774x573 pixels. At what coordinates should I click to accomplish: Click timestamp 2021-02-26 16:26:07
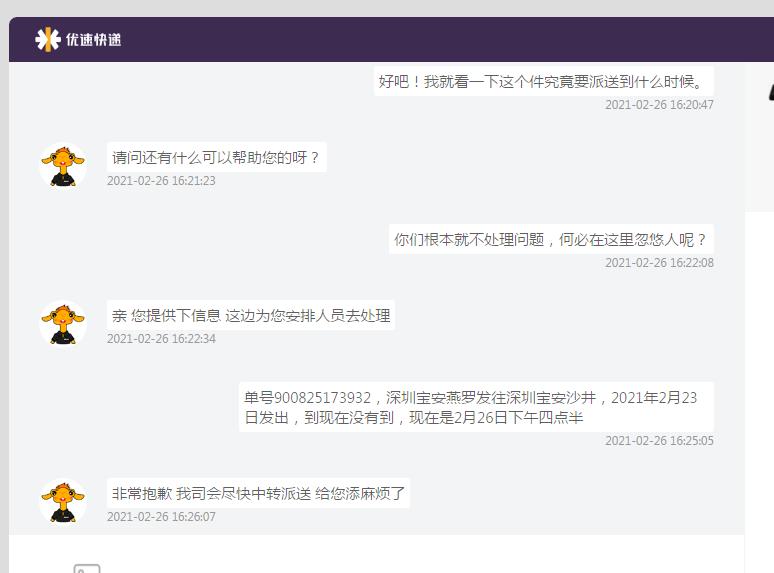[161, 517]
